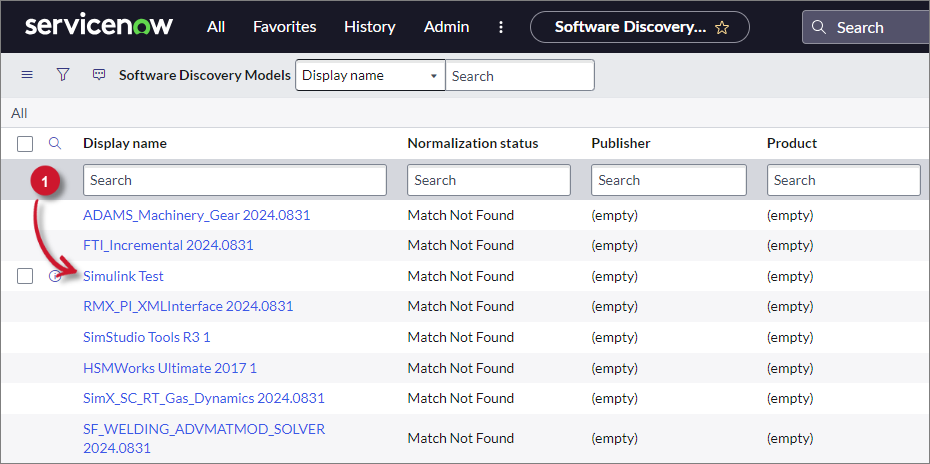Open the Simulink Test record
This screenshot has height=464, width=930.
(x=123, y=276)
